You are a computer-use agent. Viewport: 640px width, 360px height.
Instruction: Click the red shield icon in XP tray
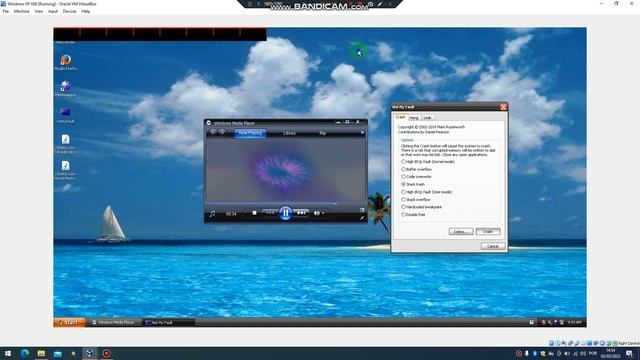pyautogui.click(x=543, y=322)
